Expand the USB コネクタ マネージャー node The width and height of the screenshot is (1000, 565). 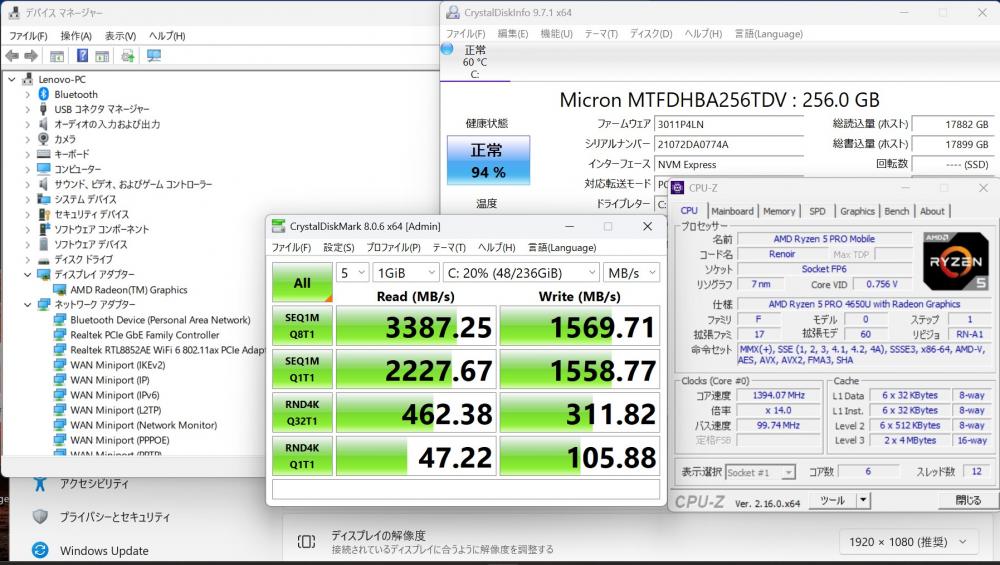[x=27, y=109]
